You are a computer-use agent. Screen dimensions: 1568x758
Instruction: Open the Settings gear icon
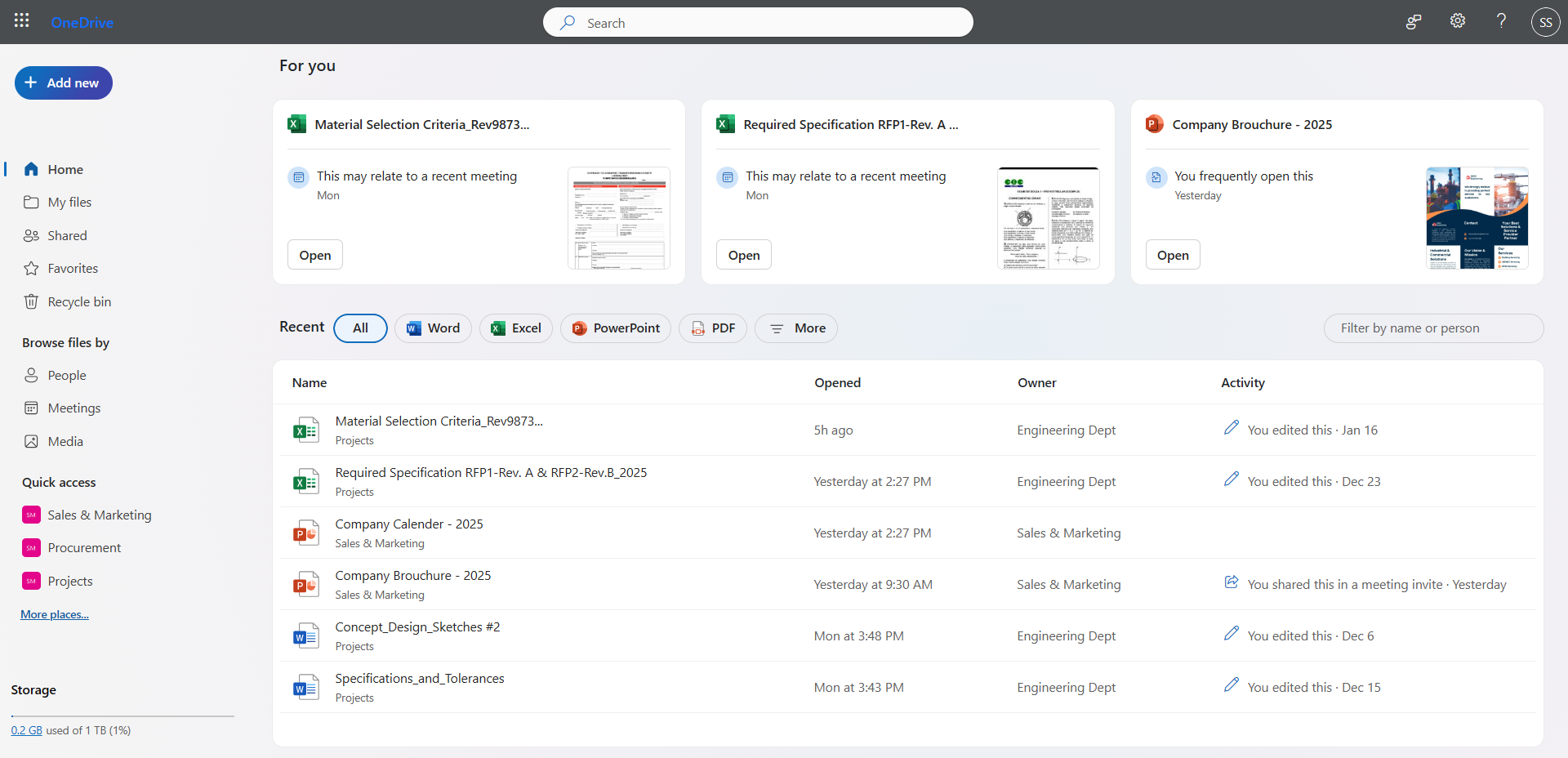(1458, 21)
